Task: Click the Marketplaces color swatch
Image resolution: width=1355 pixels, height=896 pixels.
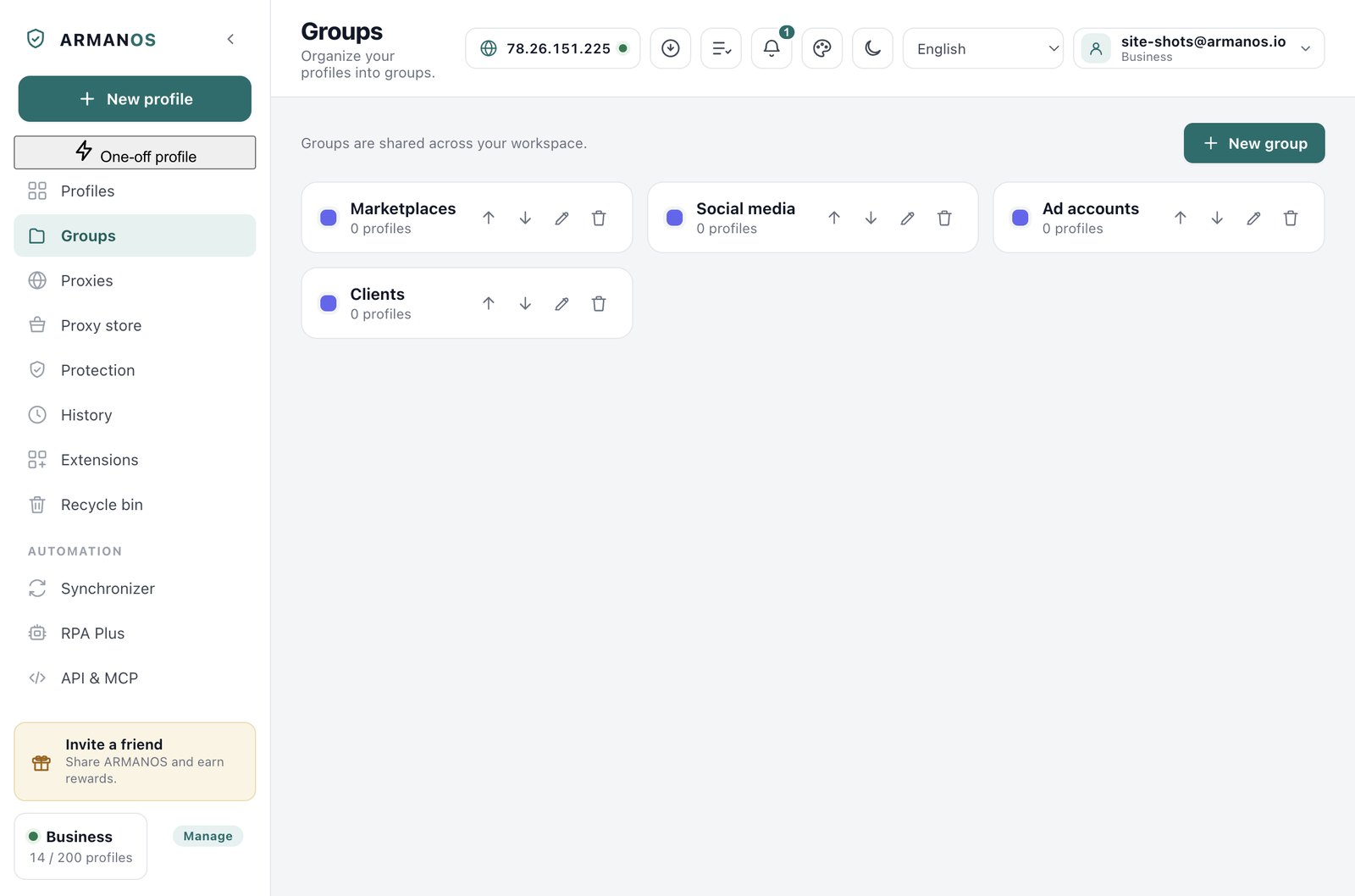Action: click(x=329, y=218)
